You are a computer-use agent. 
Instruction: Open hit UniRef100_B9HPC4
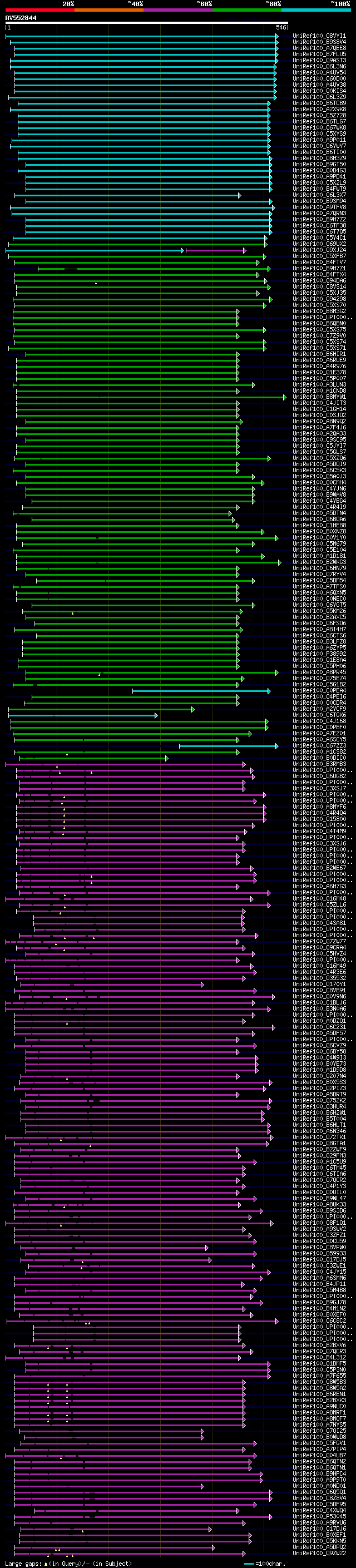pyautogui.click(x=319, y=1473)
